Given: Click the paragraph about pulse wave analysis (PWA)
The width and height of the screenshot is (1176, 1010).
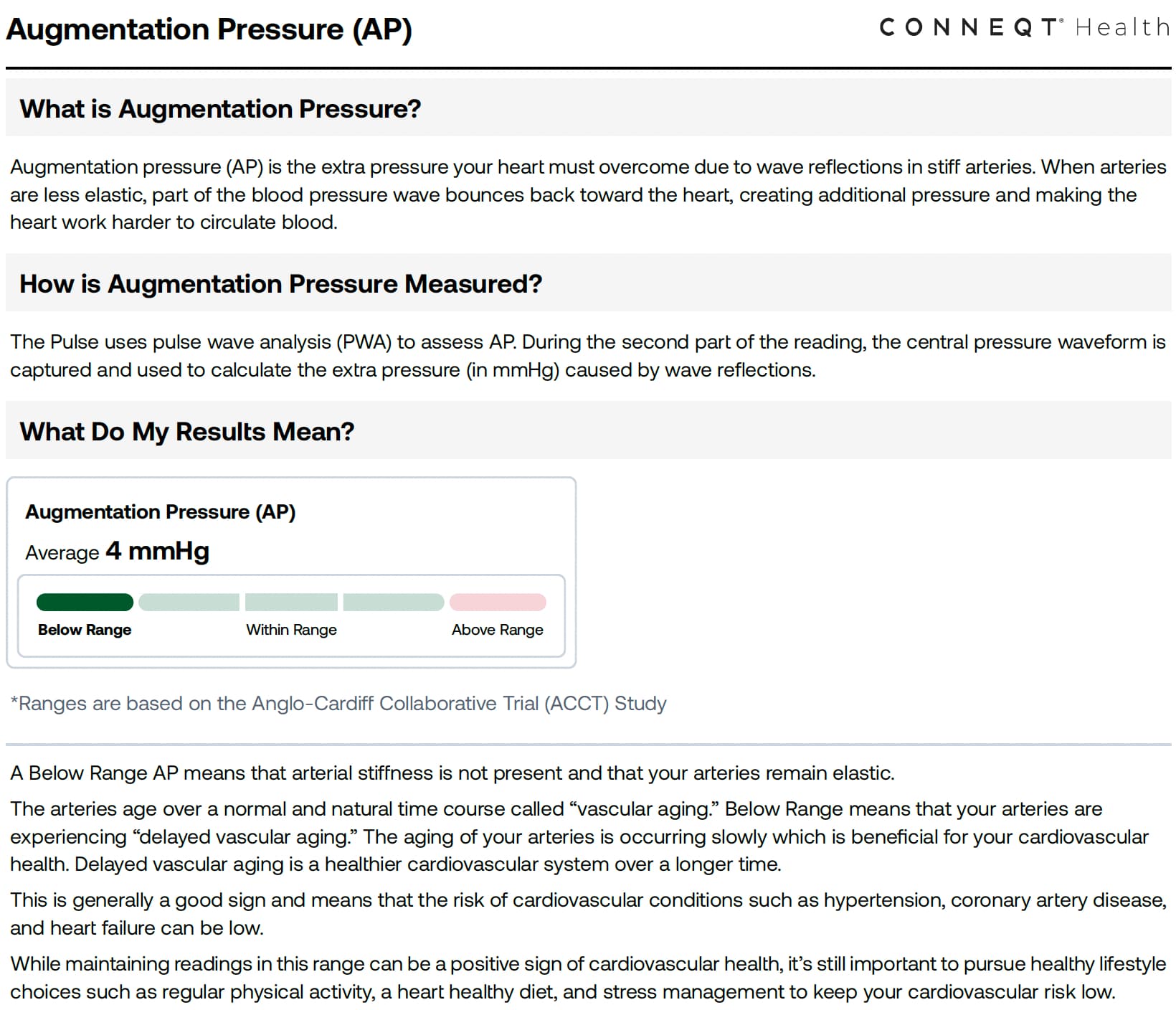Looking at the screenshot, I should [588, 356].
